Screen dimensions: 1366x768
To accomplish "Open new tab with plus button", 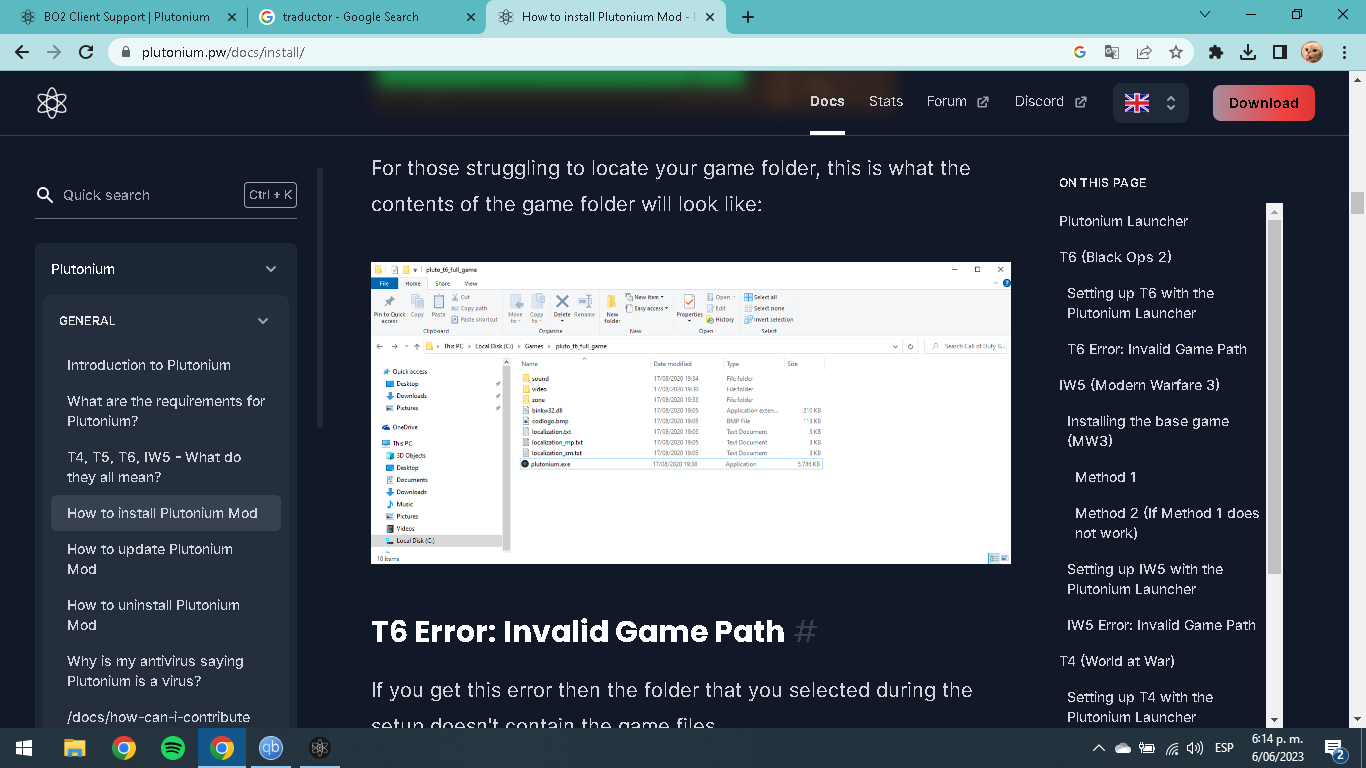I will (x=748, y=17).
